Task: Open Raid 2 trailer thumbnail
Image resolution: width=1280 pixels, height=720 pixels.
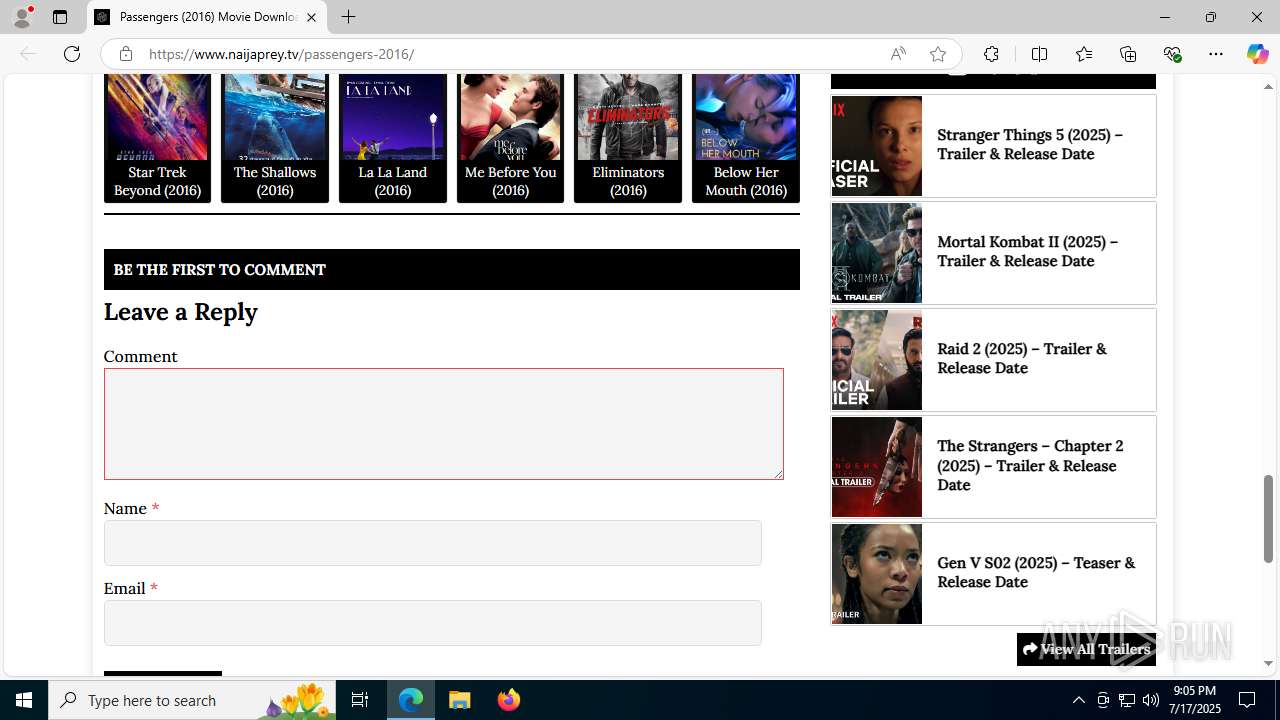Action: tap(877, 360)
